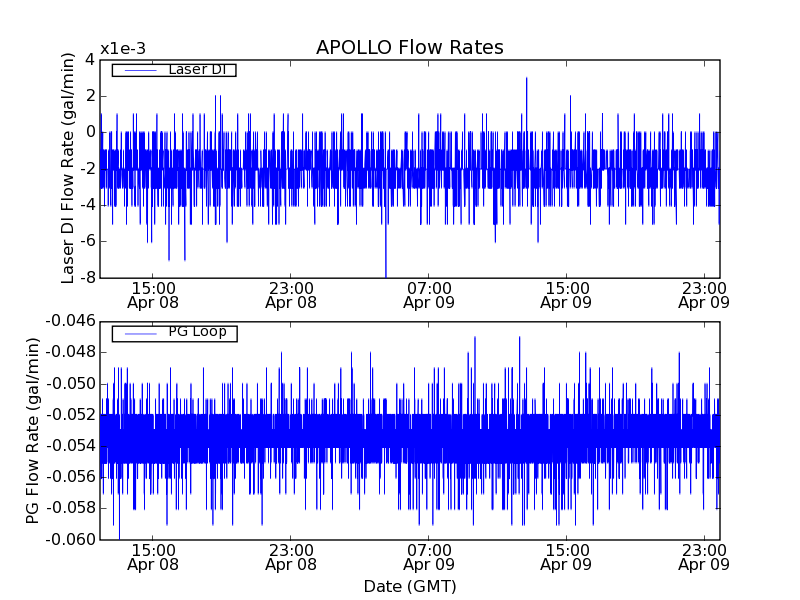The image size is (800, 600).
Task: Click y-tick "-0.054" on PG Loop plot
Action: 71,446
